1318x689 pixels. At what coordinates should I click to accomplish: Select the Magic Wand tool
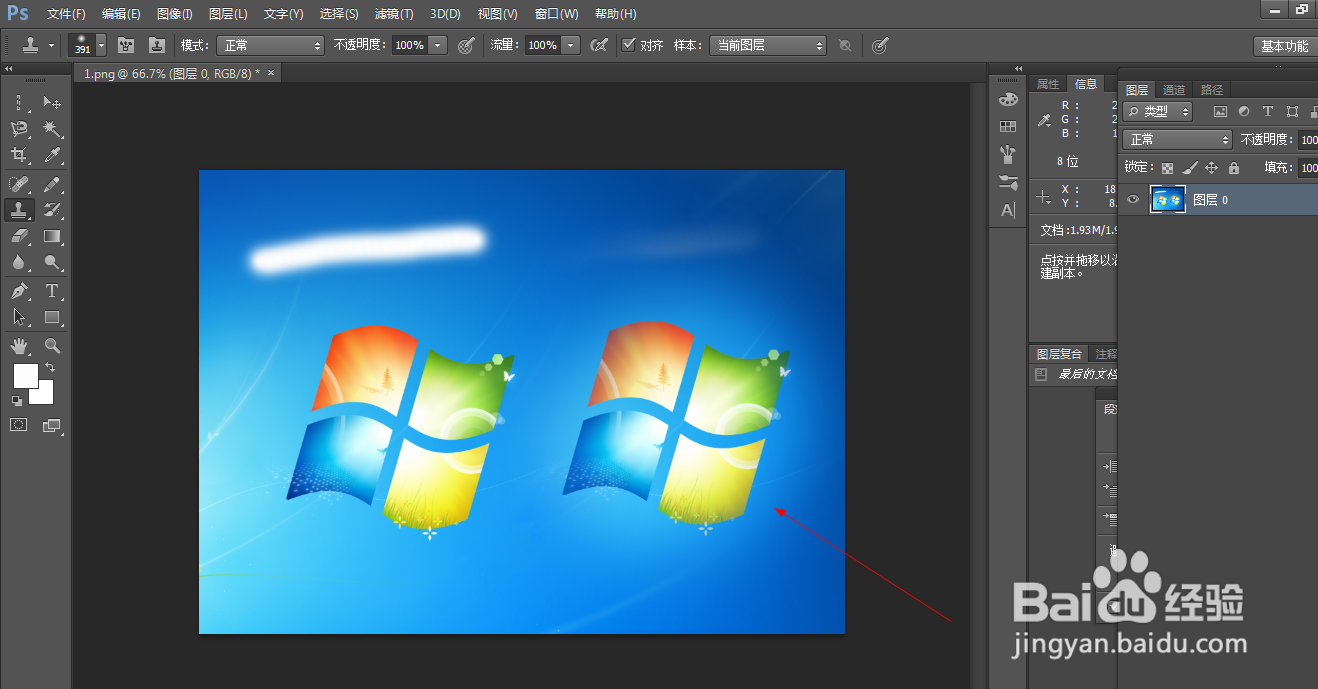(x=52, y=128)
